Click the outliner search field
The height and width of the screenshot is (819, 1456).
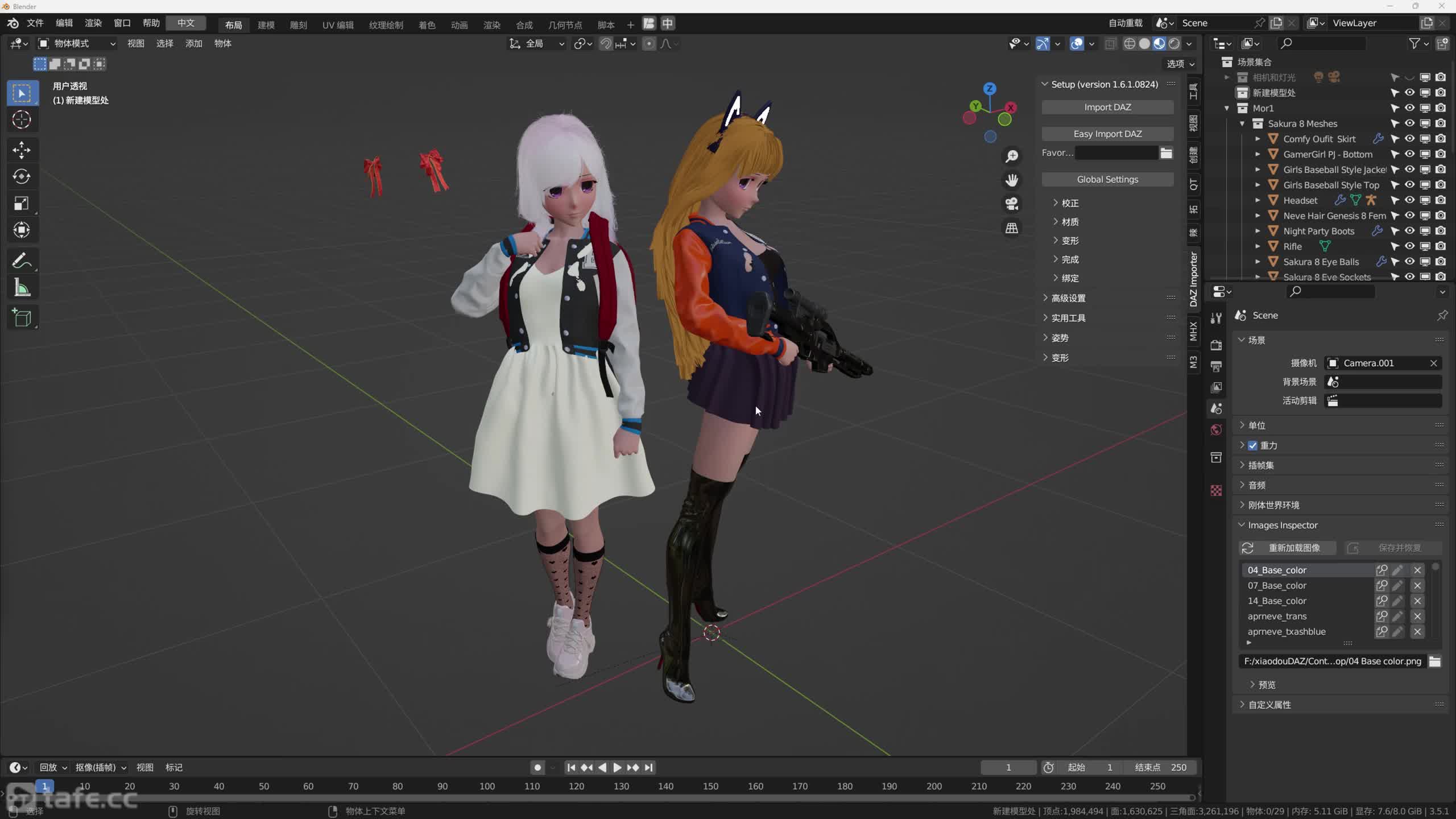[x=1321, y=44]
